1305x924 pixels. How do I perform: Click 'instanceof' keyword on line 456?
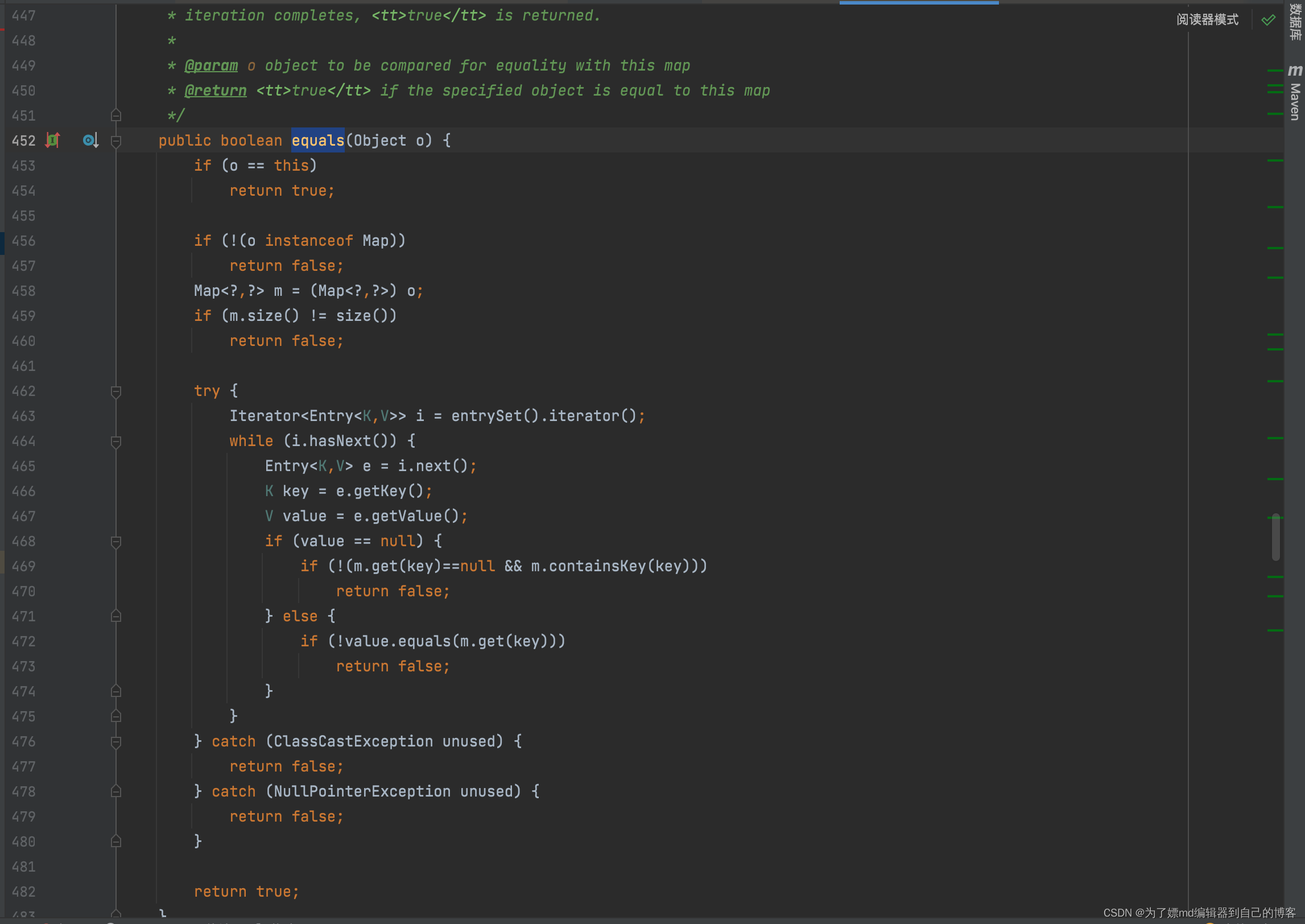(309, 241)
